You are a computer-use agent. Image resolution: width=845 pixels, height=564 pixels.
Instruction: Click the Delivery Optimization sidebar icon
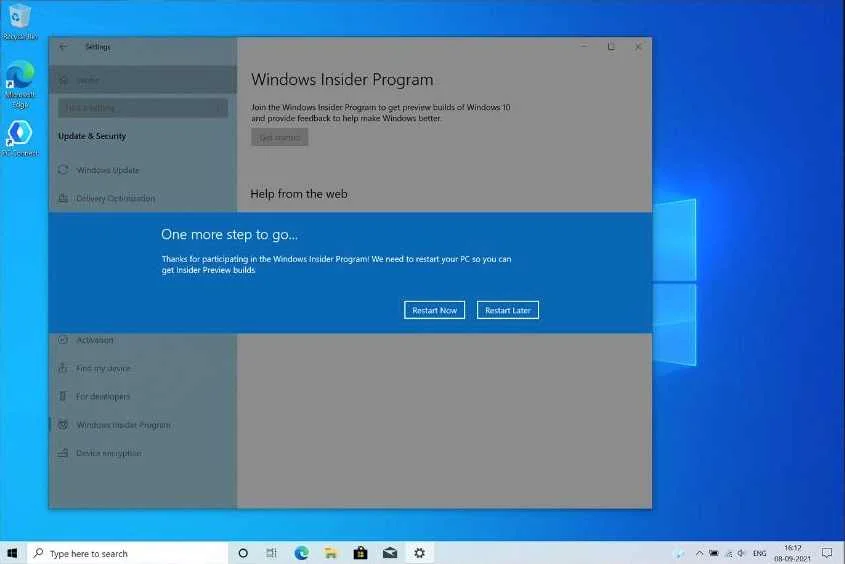pyautogui.click(x=63, y=198)
